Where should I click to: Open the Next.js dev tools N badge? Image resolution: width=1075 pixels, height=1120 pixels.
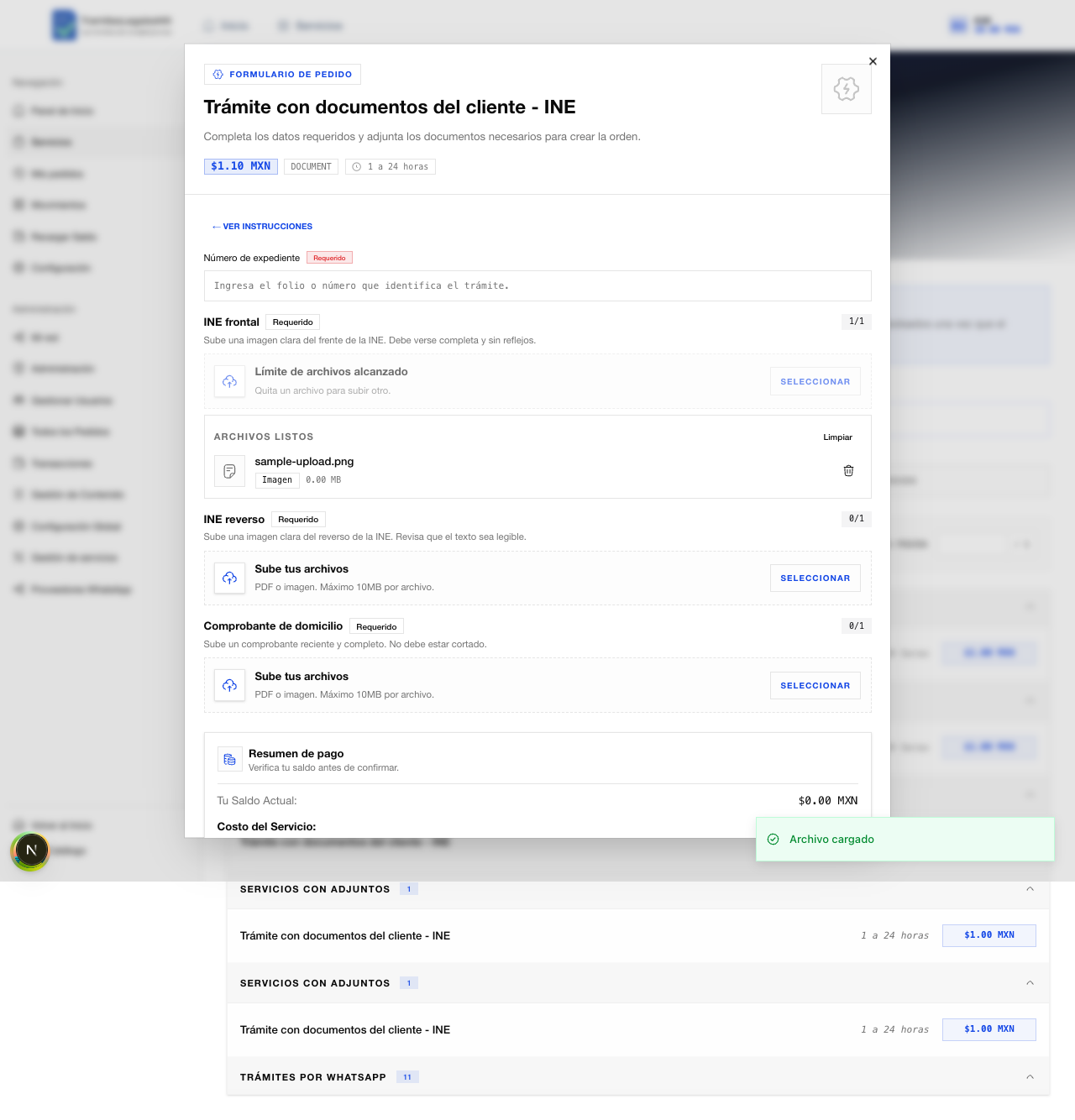click(x=31, y=850)
